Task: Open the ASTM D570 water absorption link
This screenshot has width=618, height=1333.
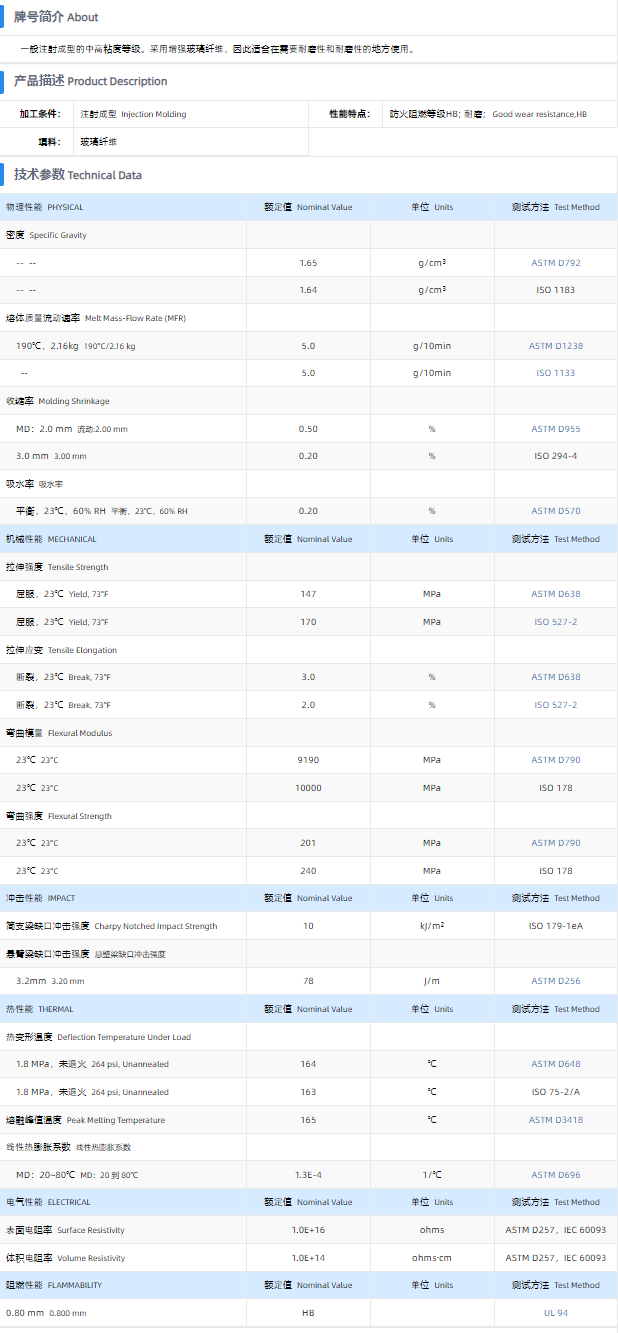Action: click(555, 511)
